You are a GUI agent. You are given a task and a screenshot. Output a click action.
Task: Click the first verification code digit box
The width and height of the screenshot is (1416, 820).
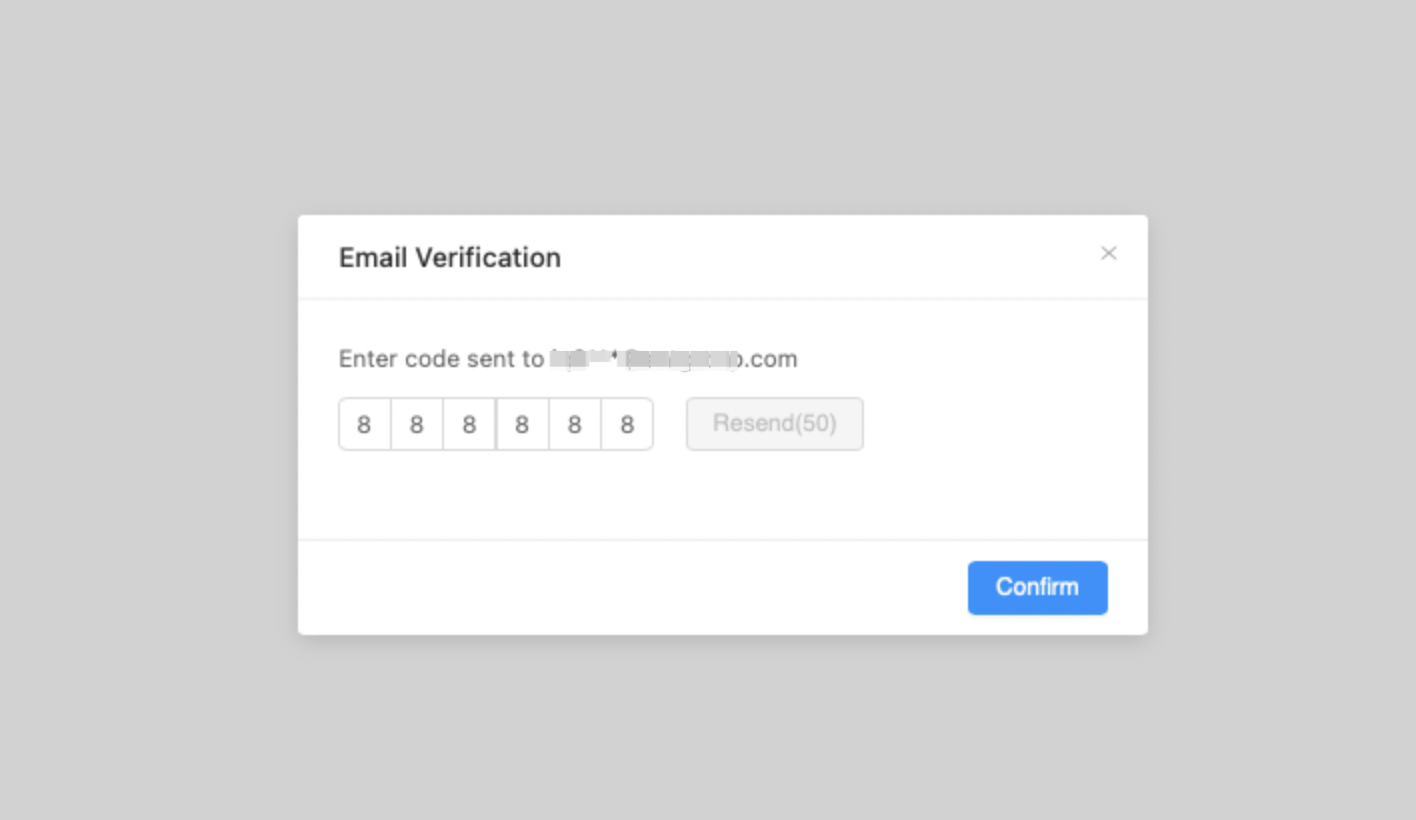(364, 425)
